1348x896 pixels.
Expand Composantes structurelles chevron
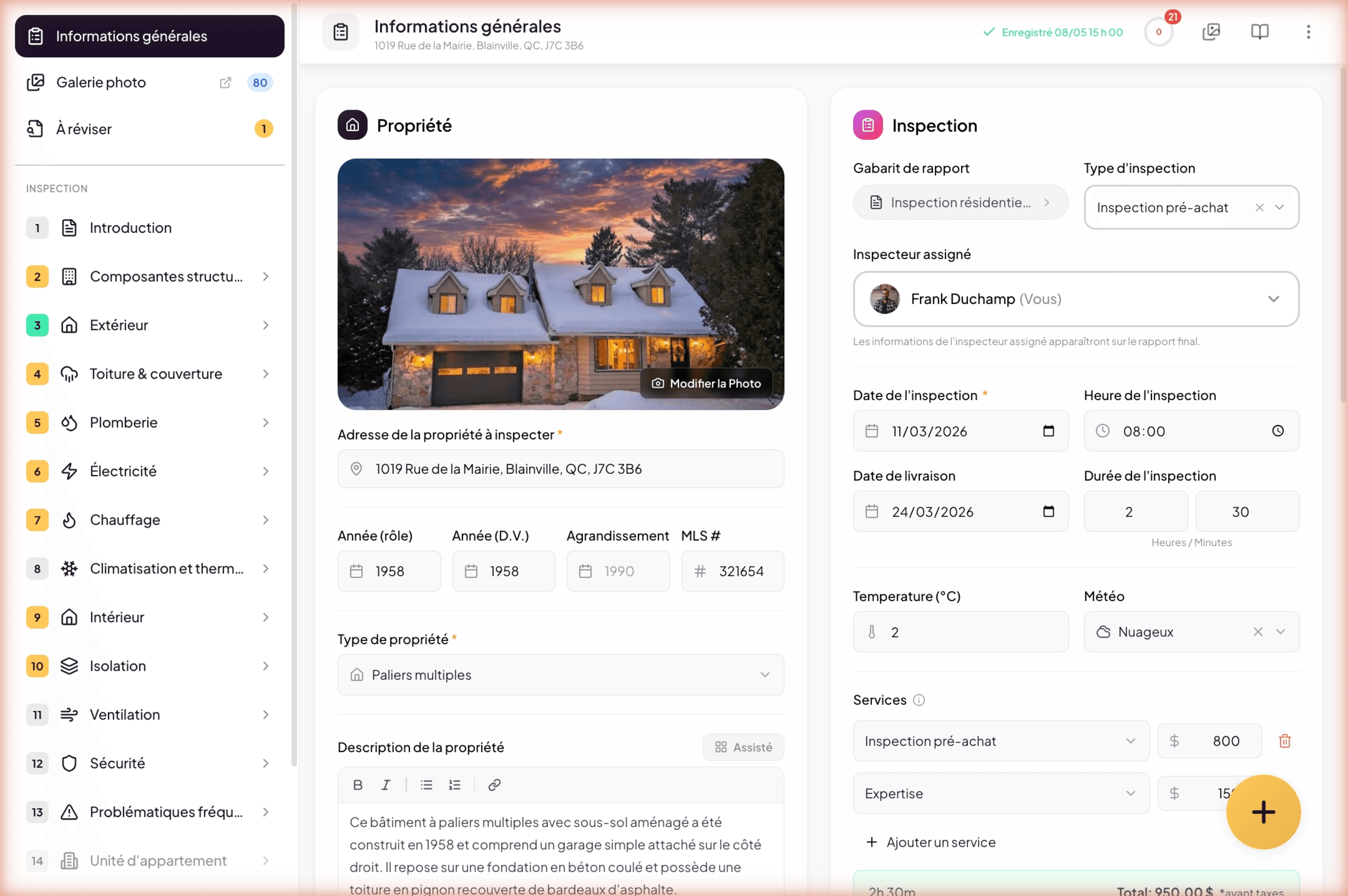(x=265, y=277)
